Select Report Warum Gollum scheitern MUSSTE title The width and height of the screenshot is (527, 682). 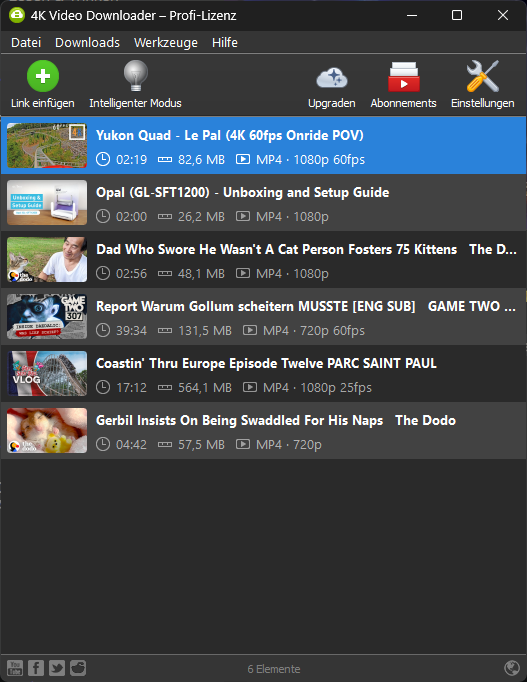tap(306, 306)
